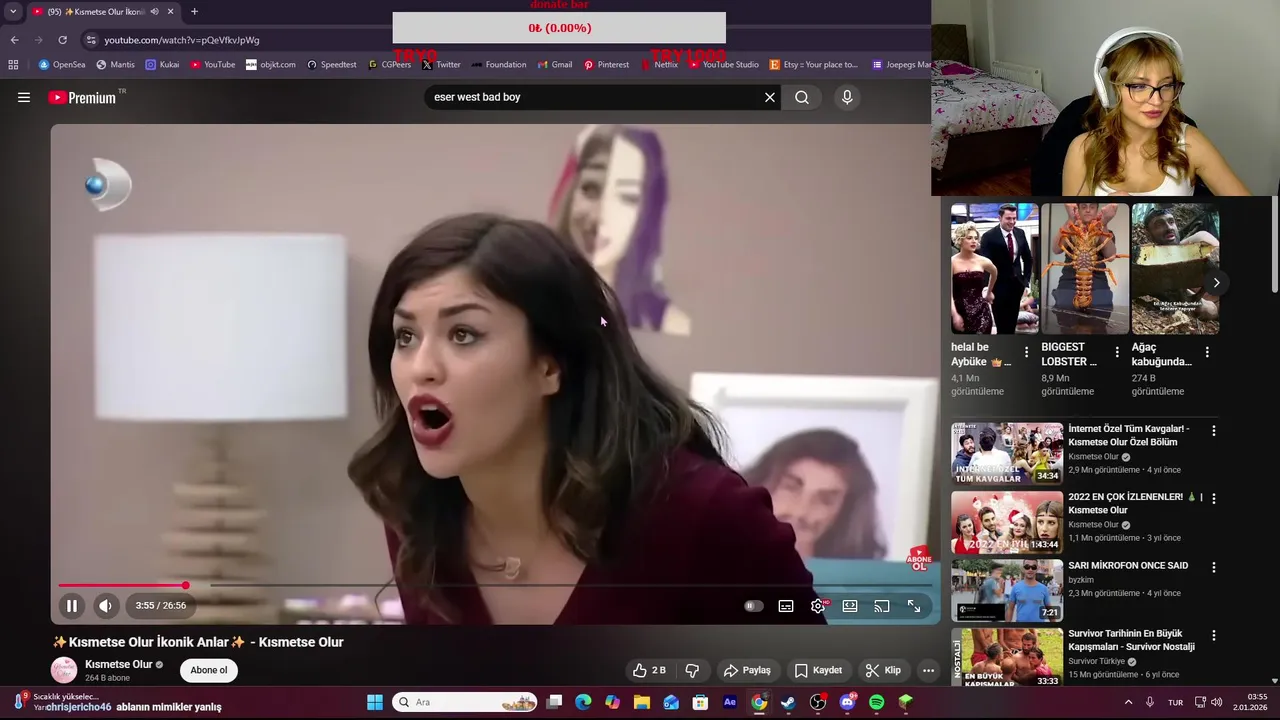Screen dimensions: 1280x720
Task: Subscribe with the Abone ol button
Action: pos(209,670)
